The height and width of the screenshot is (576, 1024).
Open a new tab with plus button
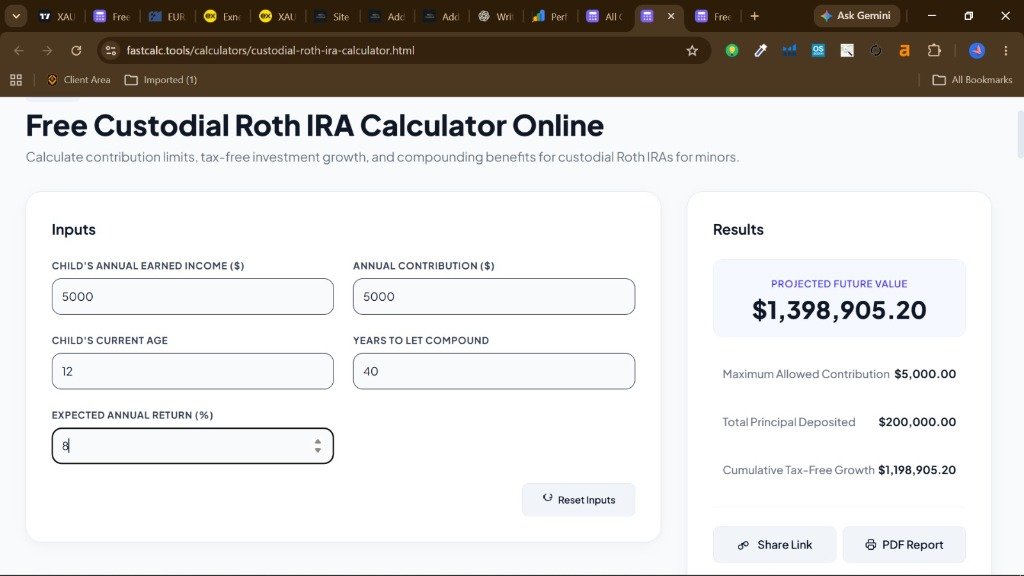tap(754, 16)
